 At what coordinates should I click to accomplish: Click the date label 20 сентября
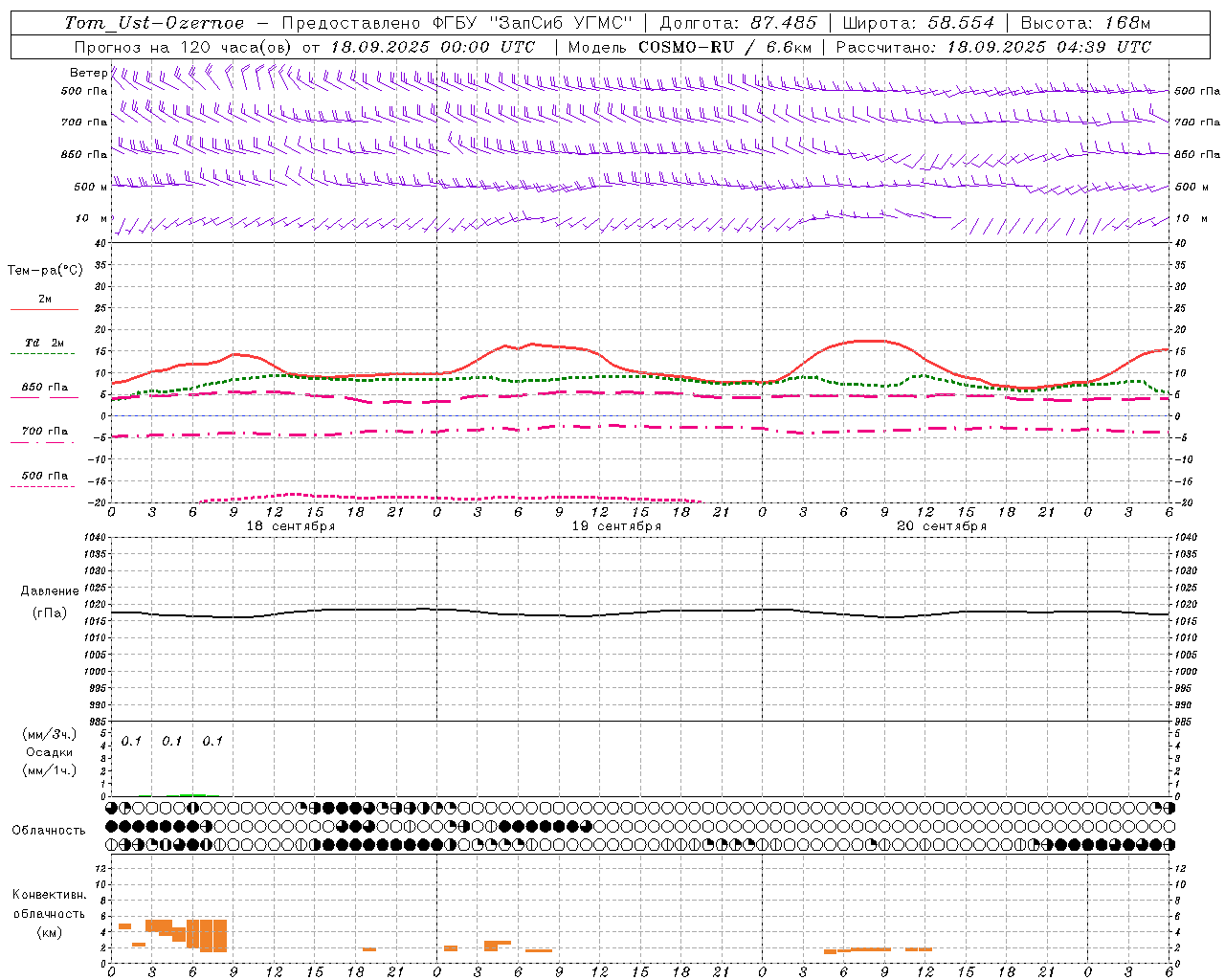[x=942, y=526]
